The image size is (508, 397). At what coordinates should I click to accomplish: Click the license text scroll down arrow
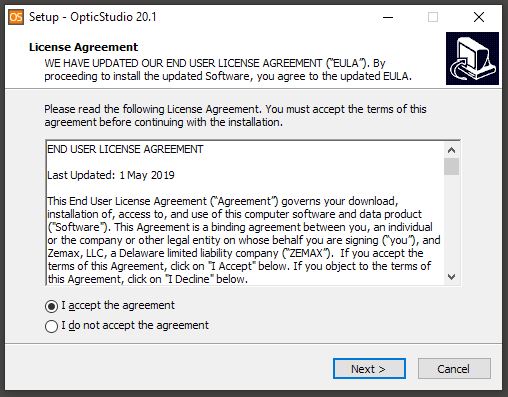[x=452, y=277]
